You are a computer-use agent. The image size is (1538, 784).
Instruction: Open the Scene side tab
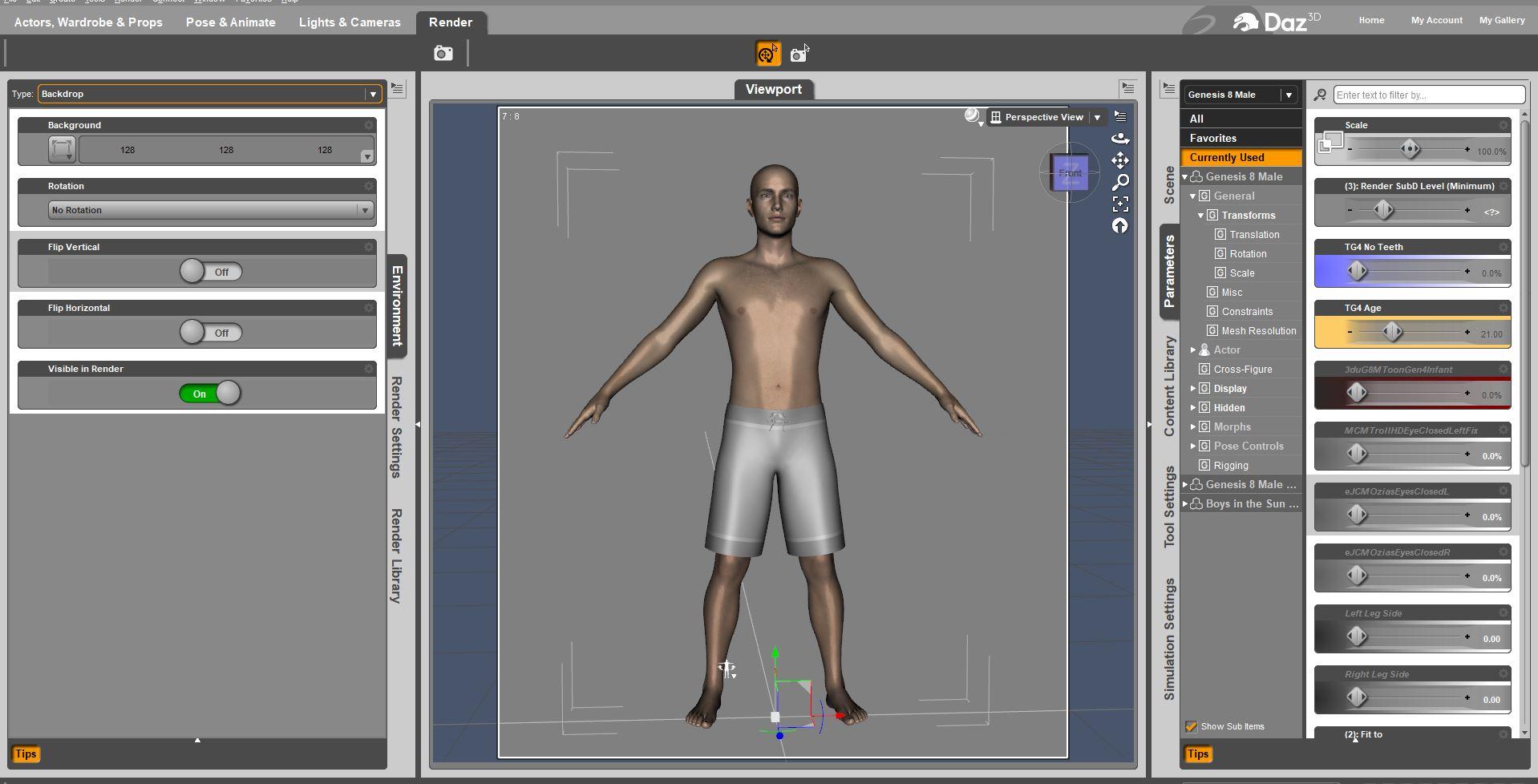(1169, 185)
